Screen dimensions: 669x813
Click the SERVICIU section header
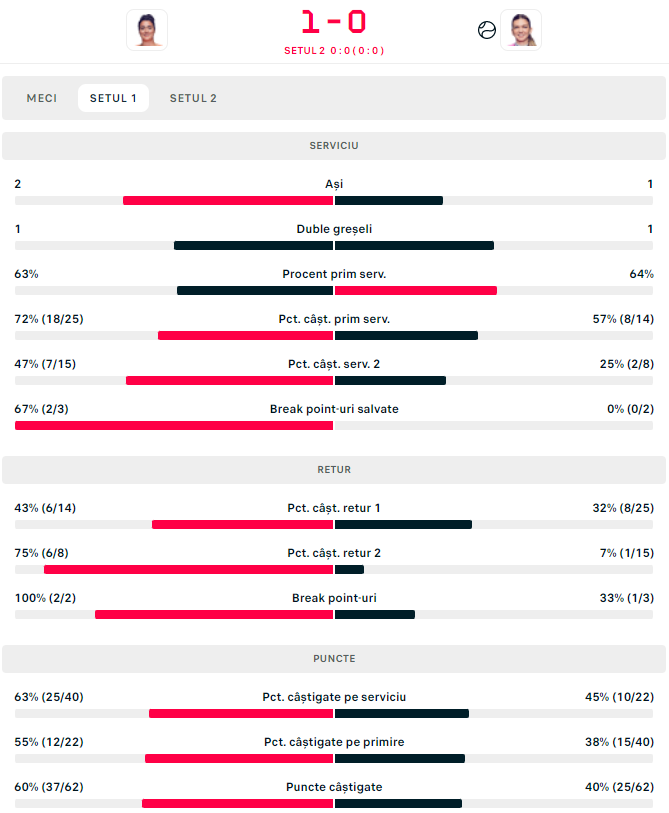[334, 146]
